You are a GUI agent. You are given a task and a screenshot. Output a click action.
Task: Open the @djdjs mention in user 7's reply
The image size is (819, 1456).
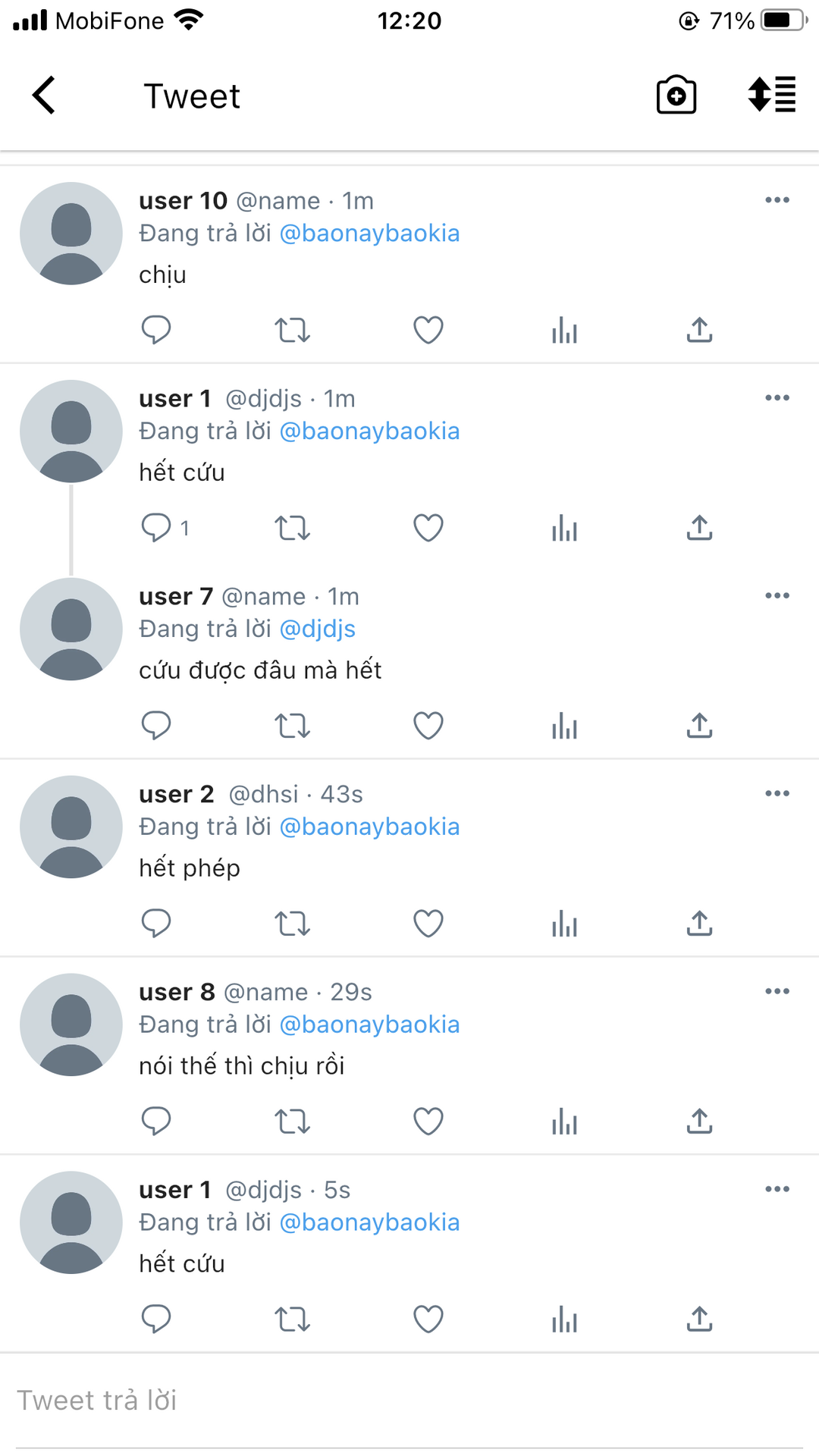click(x=318, y=629)
